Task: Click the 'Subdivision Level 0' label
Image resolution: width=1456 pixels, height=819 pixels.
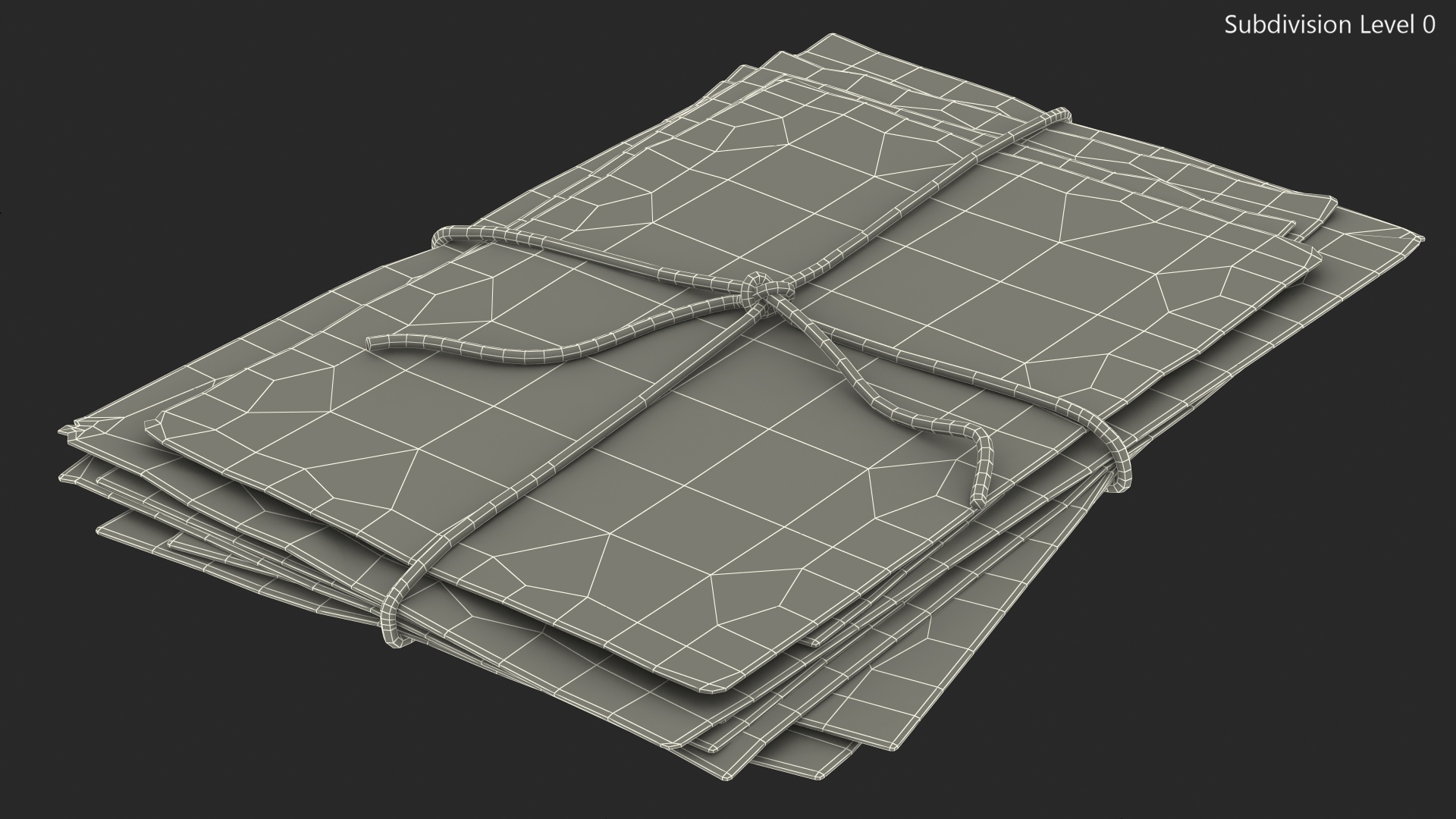Action: [x=1329, y=25]
